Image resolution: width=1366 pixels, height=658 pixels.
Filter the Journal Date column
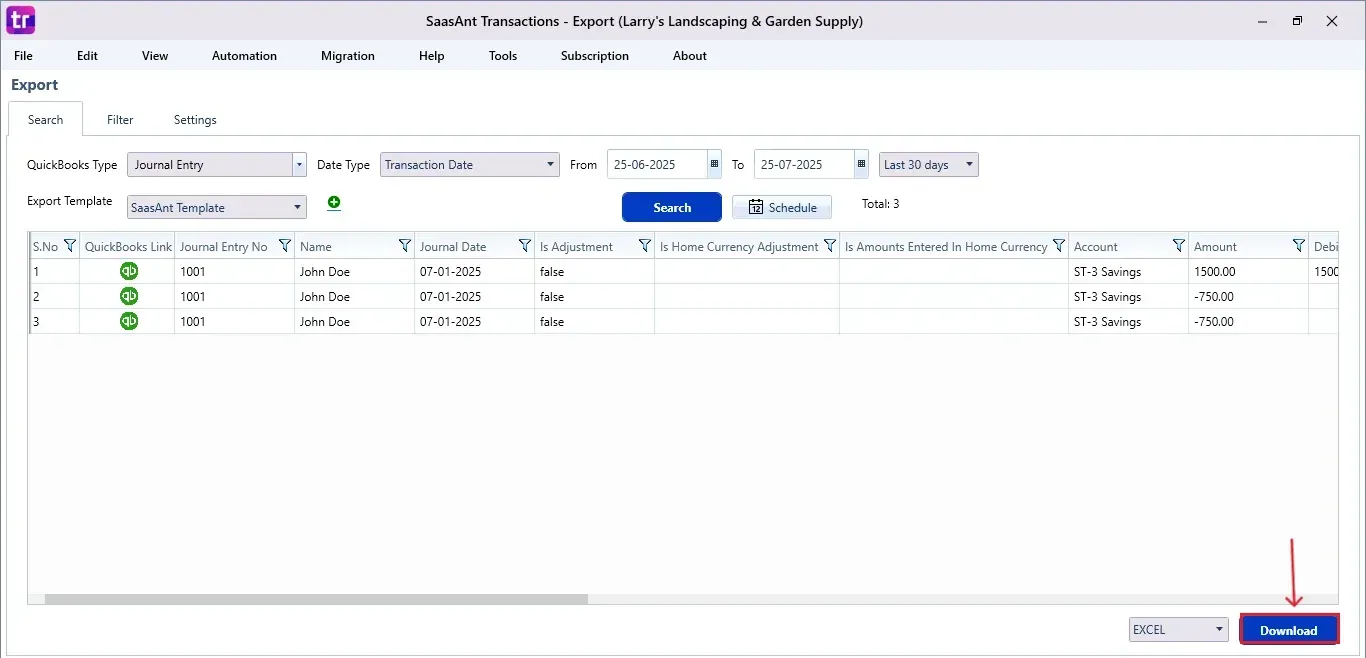524,245
